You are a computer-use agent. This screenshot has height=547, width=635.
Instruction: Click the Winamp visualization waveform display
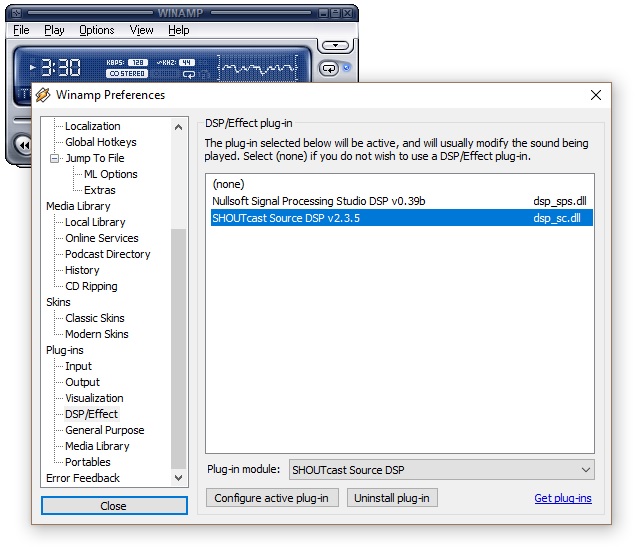[258, 68]
